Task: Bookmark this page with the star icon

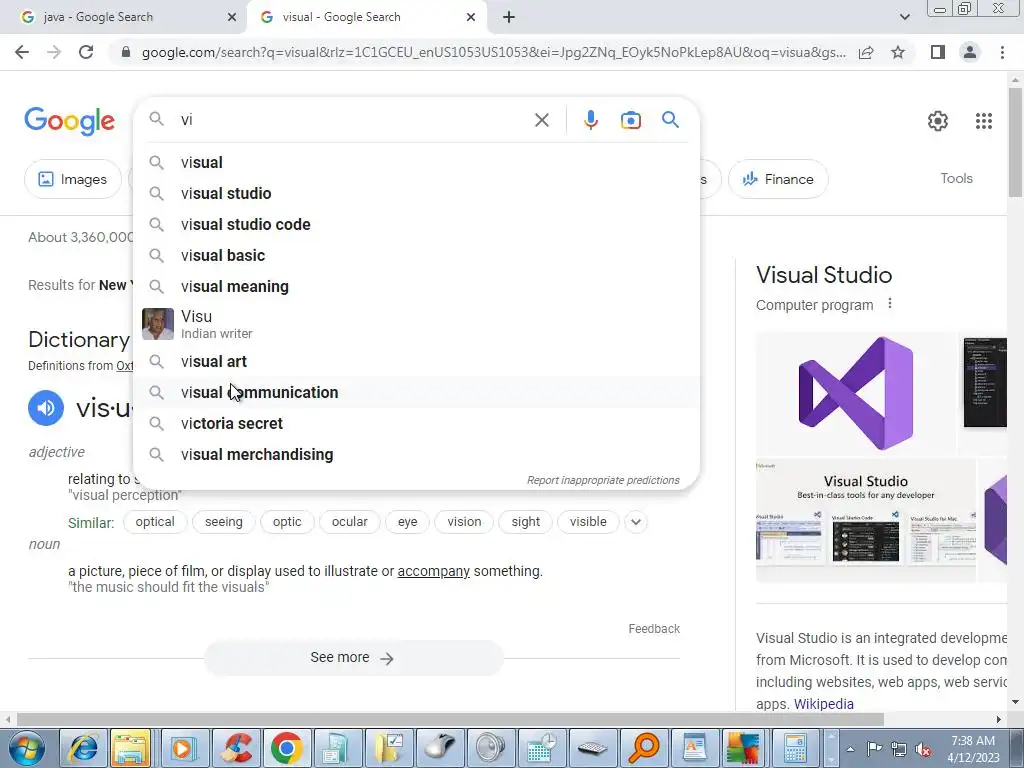Action: (x=898, y=52)
